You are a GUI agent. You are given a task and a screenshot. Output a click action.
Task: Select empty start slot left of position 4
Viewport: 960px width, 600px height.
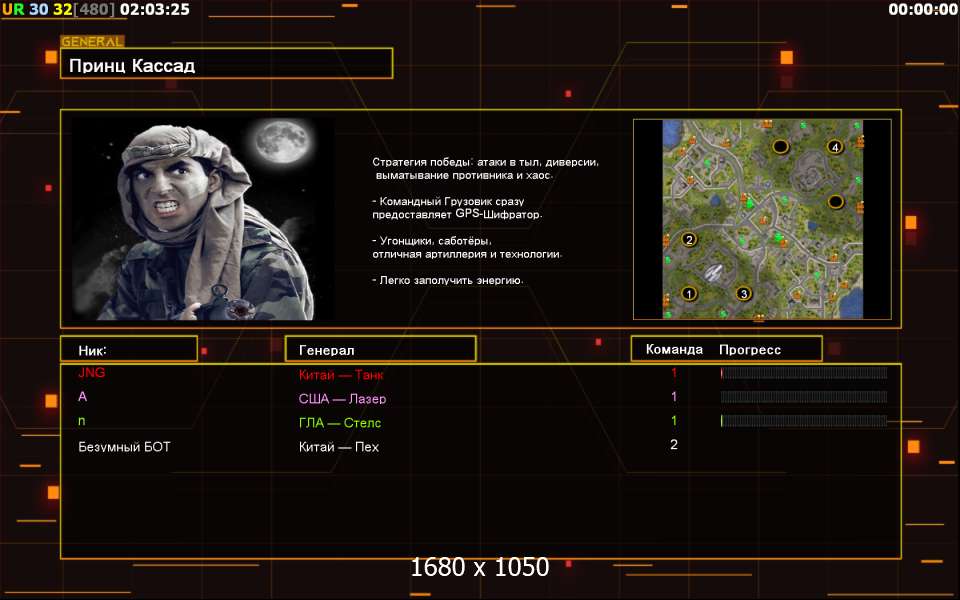(x=780, y=147)
